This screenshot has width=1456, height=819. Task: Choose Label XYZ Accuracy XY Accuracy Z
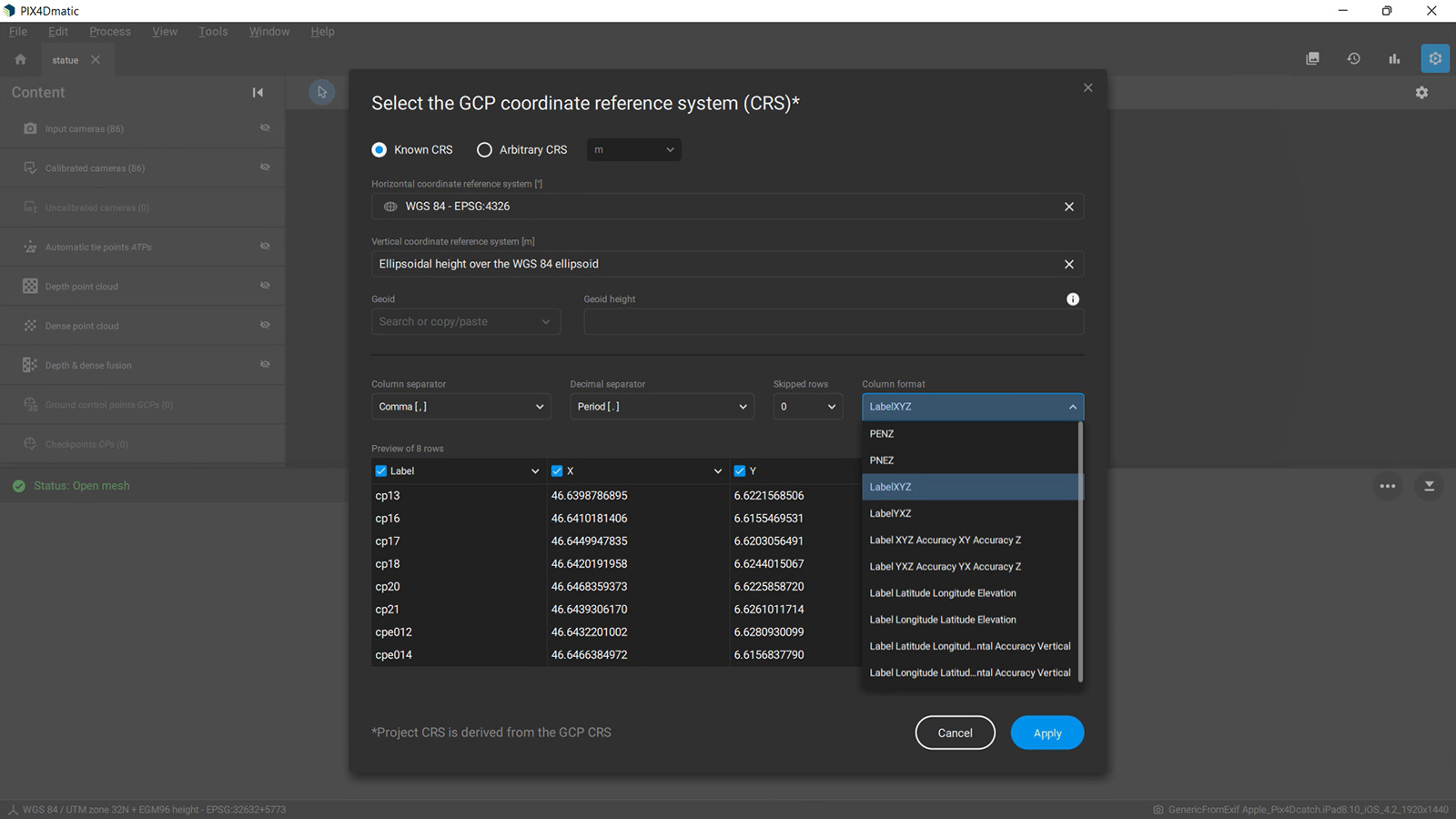pyautogui.click(x=970, y=540)
